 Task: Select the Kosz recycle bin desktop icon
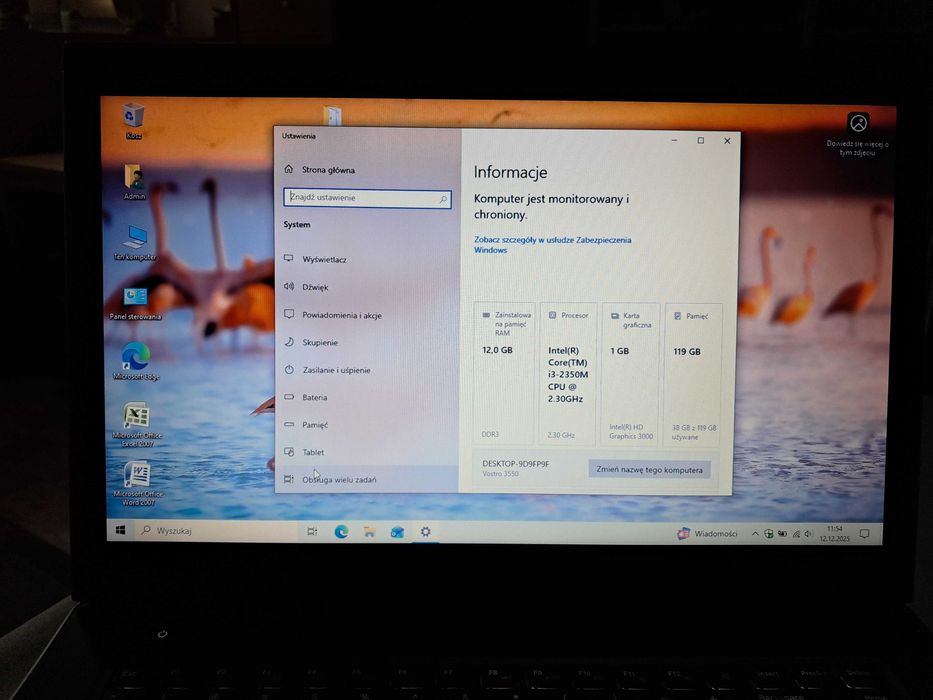133,121
